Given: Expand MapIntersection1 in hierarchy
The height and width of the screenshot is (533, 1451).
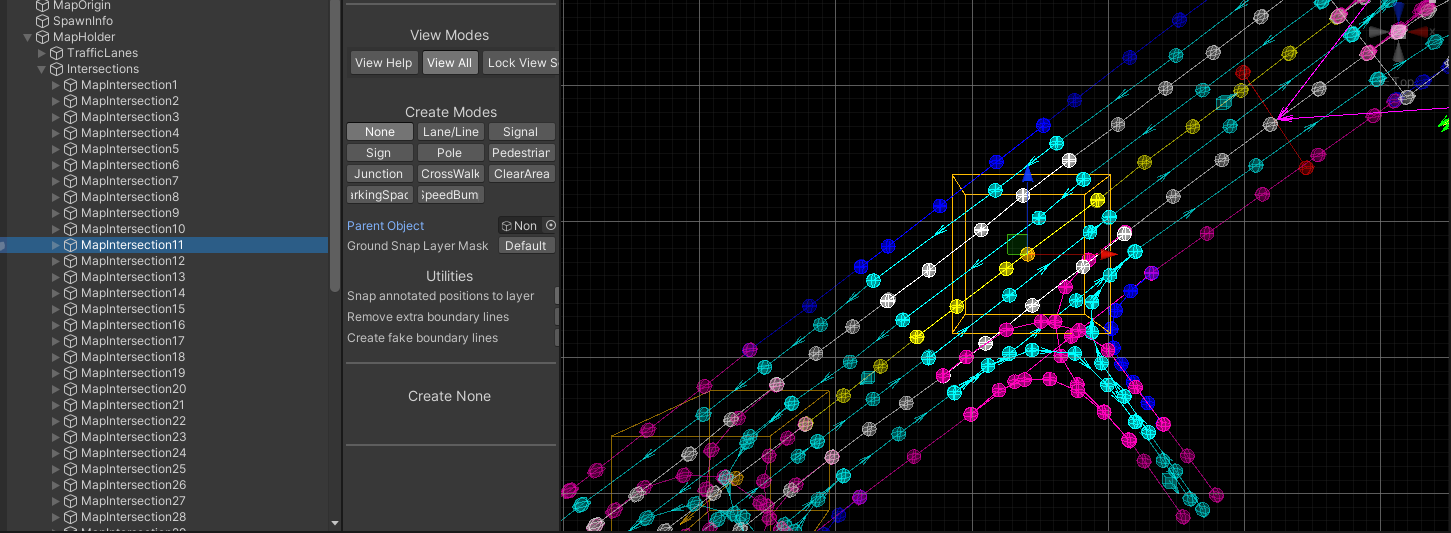Looking at the screenshot, I should pos(56,85).
